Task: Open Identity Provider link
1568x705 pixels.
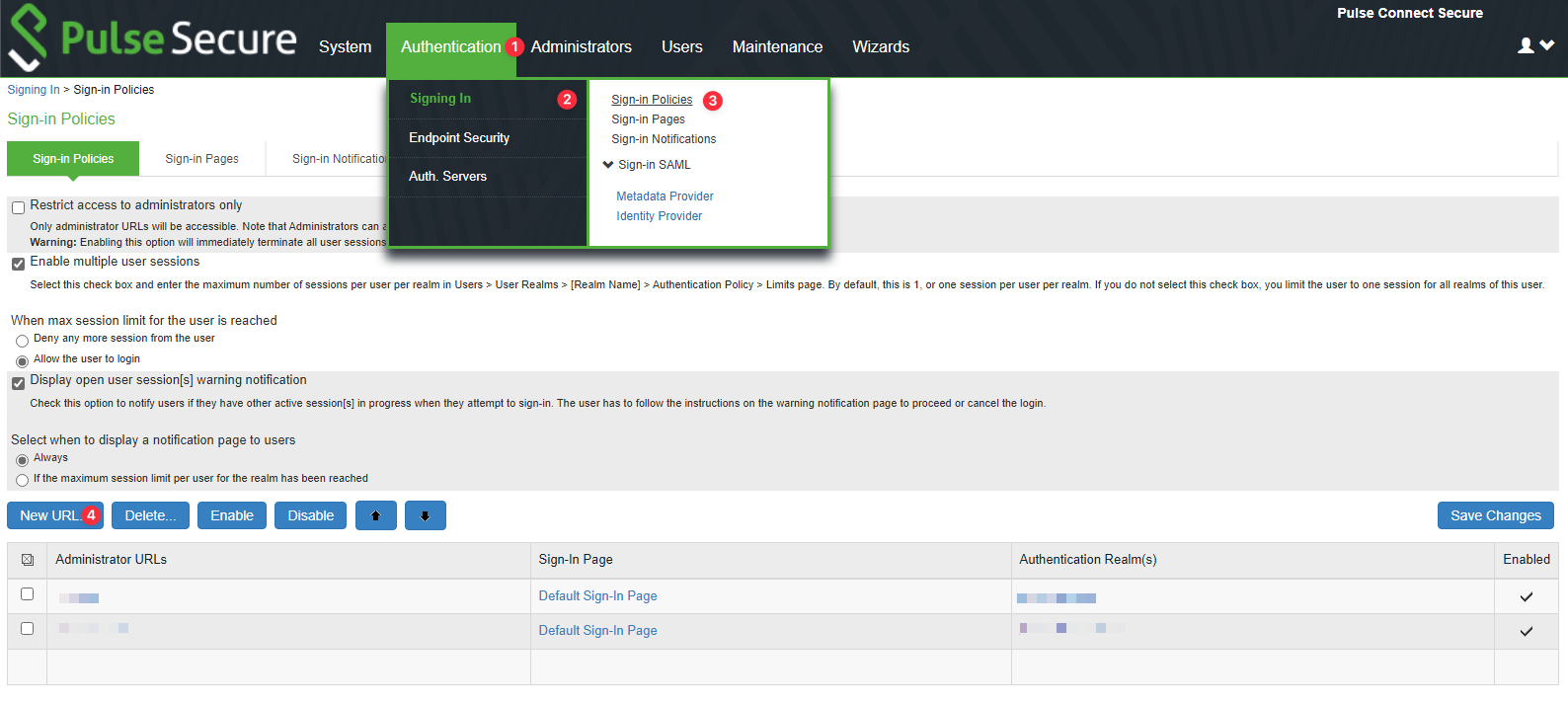Action: tap(659, 216)
